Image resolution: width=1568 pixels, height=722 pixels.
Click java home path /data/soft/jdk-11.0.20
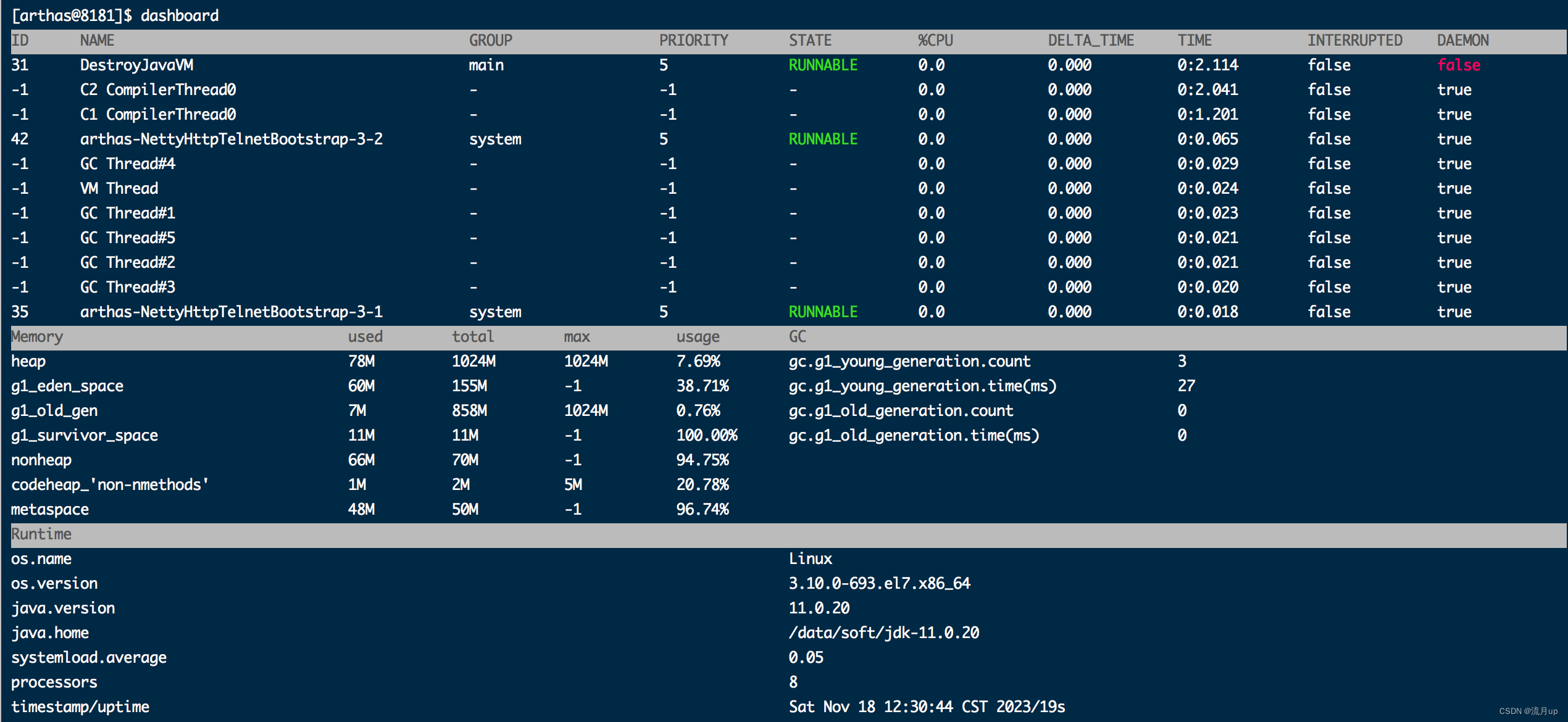pos(883,633)
